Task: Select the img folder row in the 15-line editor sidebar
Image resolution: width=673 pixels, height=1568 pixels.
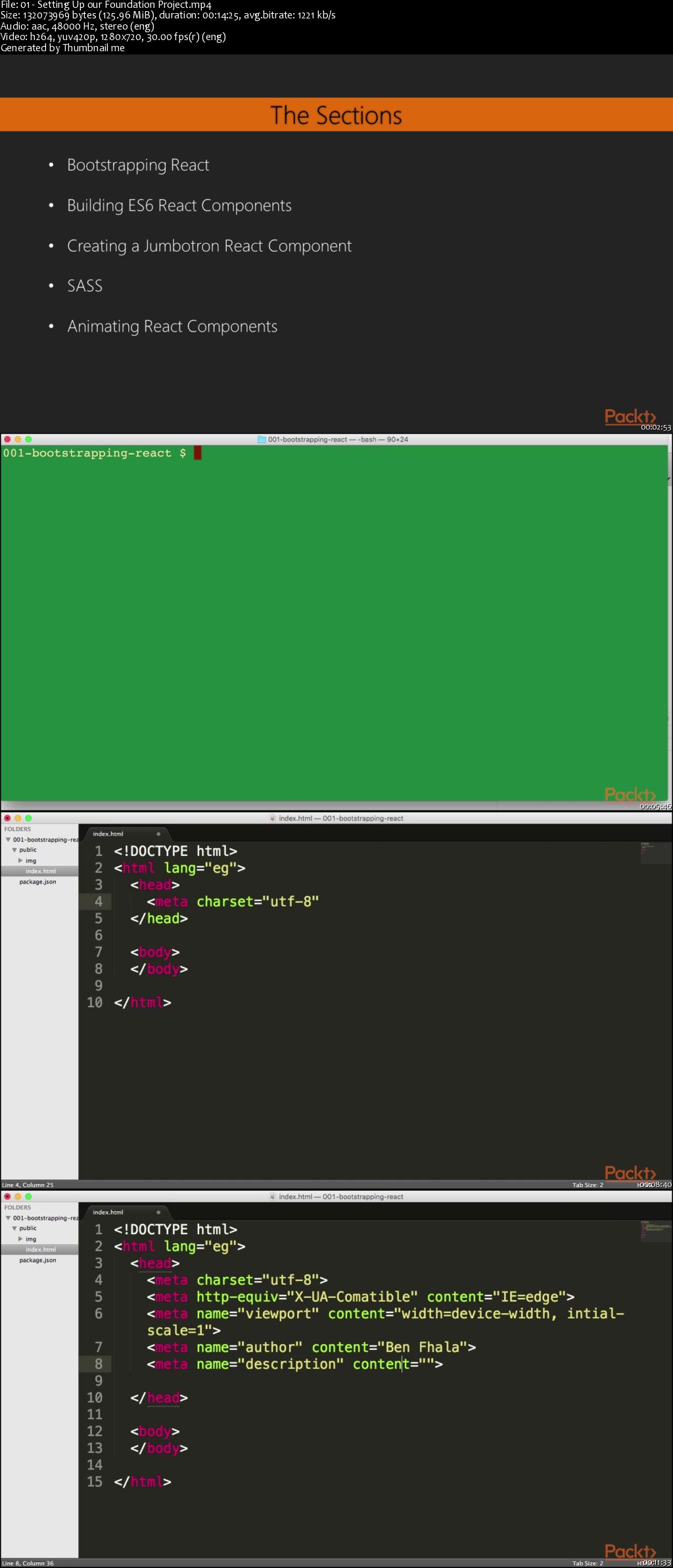Action: click(39, 1239)
